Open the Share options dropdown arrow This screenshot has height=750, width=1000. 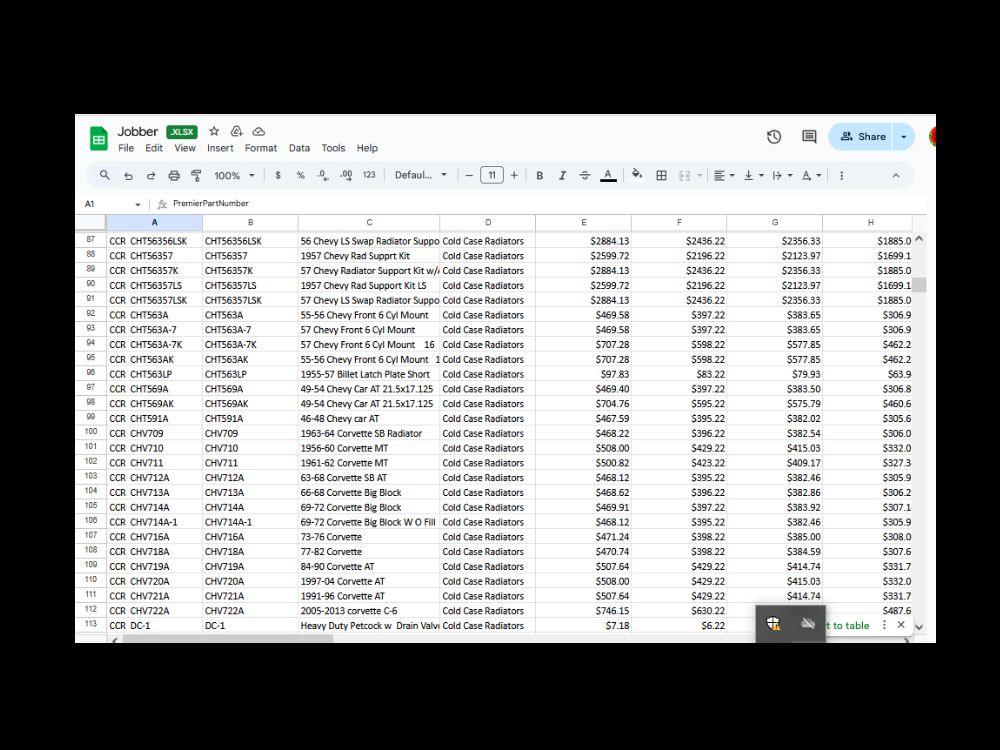(x=904, y=136)
